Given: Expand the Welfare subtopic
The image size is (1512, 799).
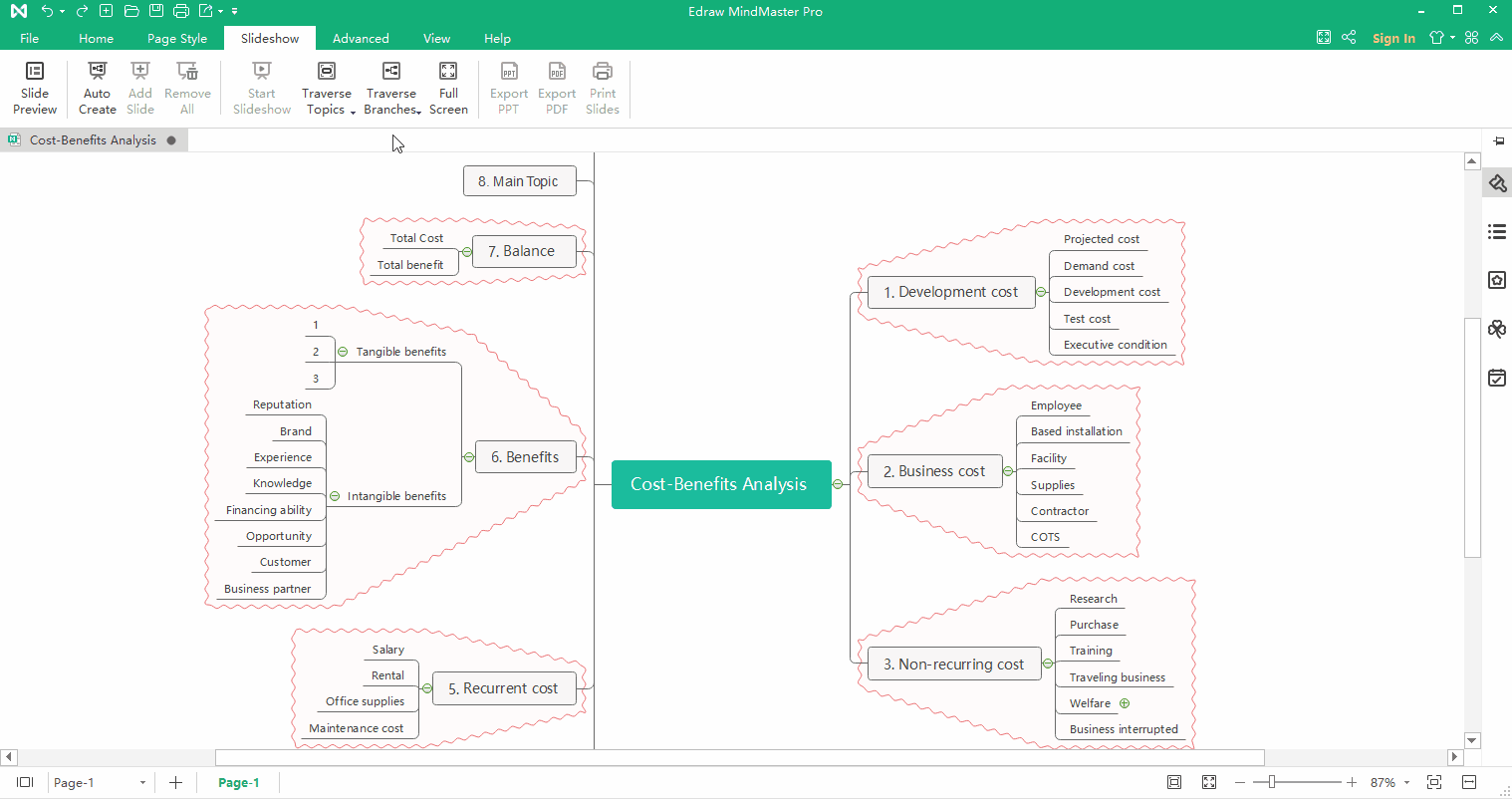Looking at the screenshot, I should tap(1125, 703).
